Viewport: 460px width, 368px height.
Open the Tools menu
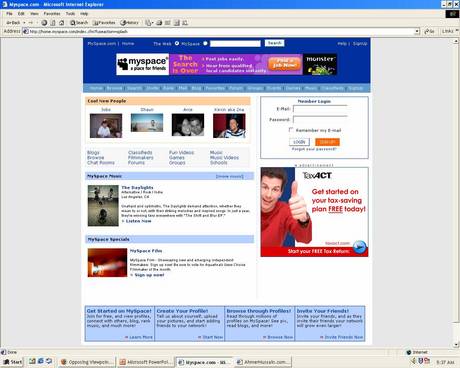click(x=70, y=14)
